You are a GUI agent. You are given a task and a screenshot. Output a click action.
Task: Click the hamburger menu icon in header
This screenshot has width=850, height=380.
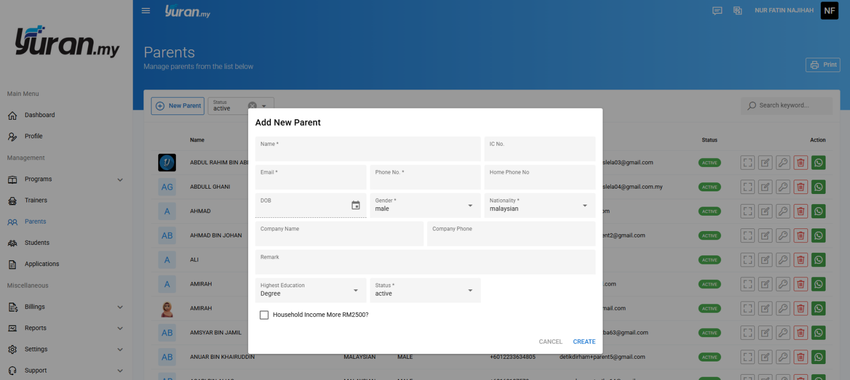tap(146, 11)
